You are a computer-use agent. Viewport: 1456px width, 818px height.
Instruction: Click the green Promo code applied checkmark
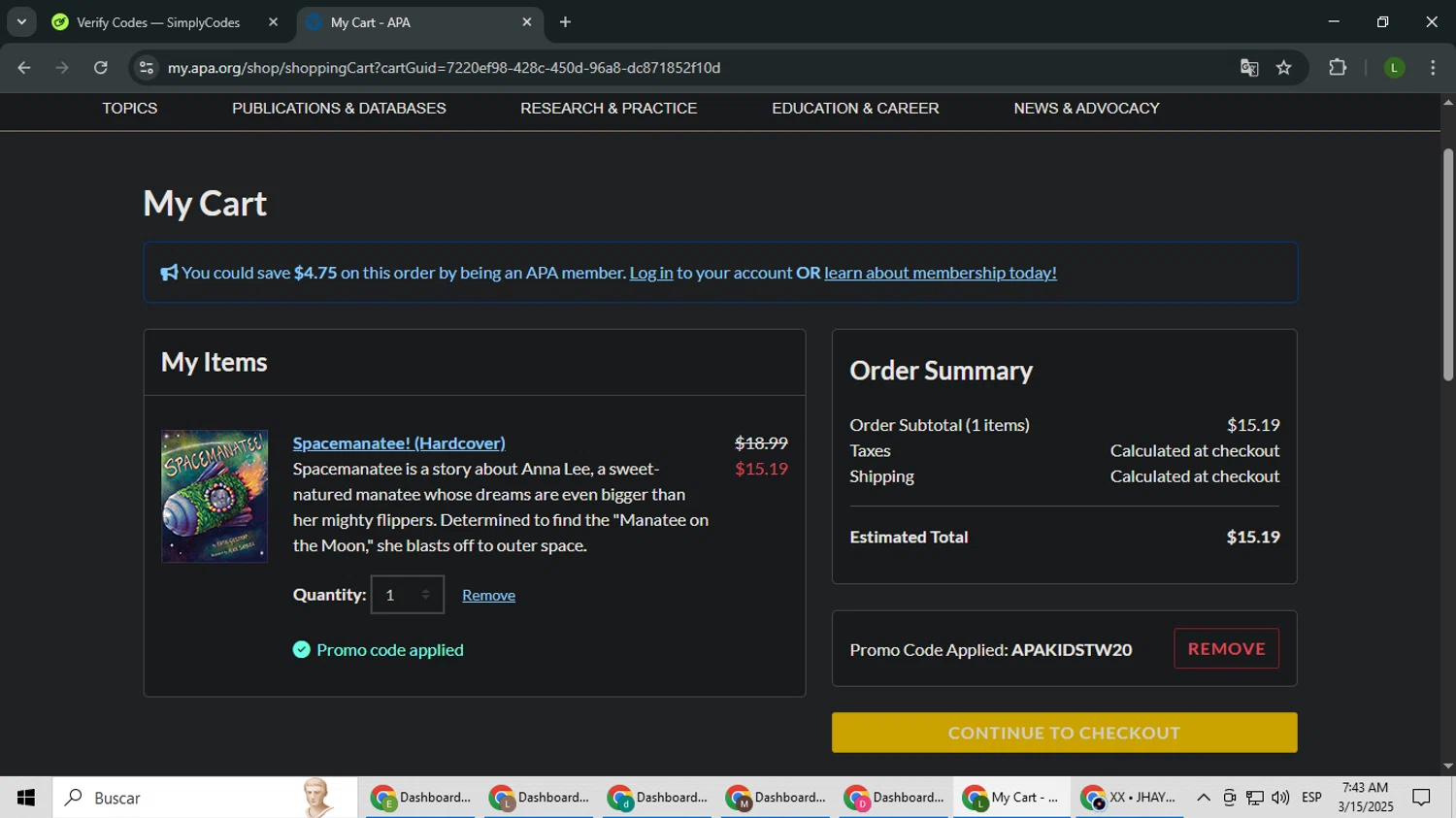pos(302,650)
